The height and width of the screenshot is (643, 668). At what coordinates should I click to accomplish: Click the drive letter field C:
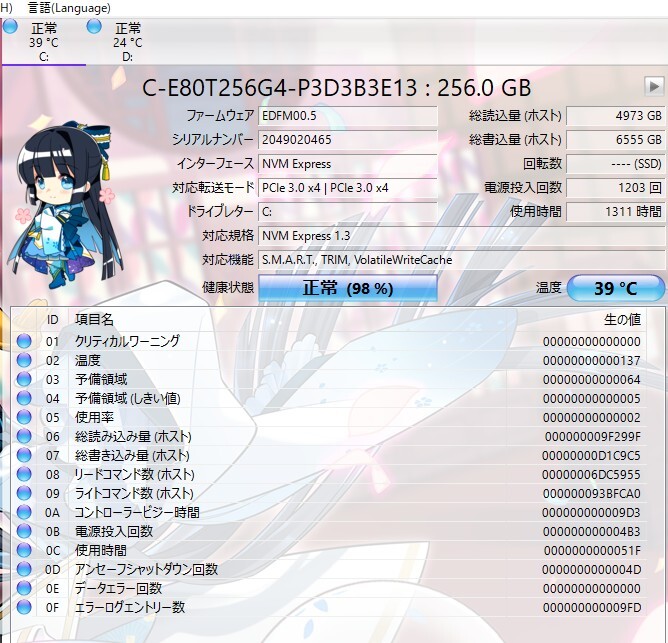tap(348, 212)
